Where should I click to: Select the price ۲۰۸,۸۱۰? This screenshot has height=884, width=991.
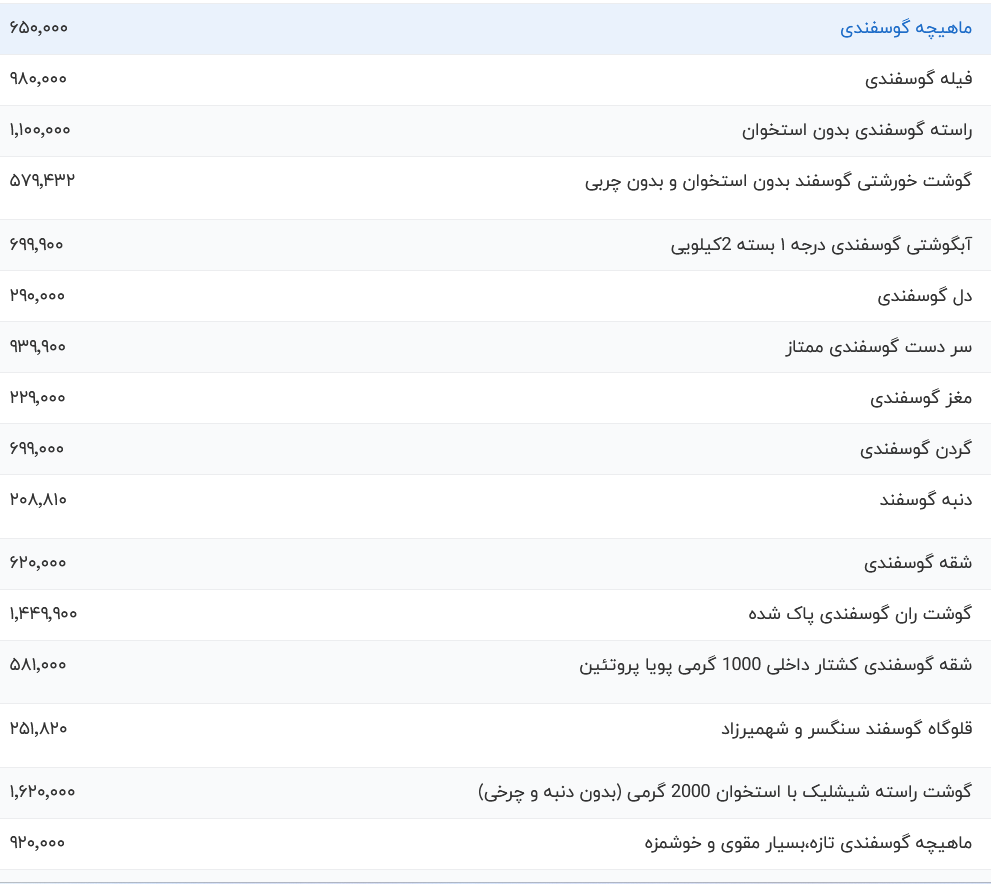[38, 500]
